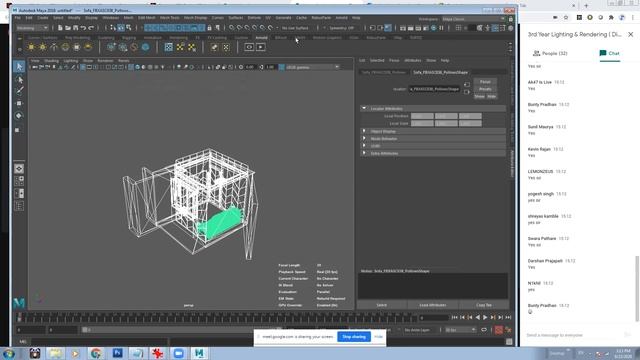Click the single perspective view layout button

click(x=19, y=169)
